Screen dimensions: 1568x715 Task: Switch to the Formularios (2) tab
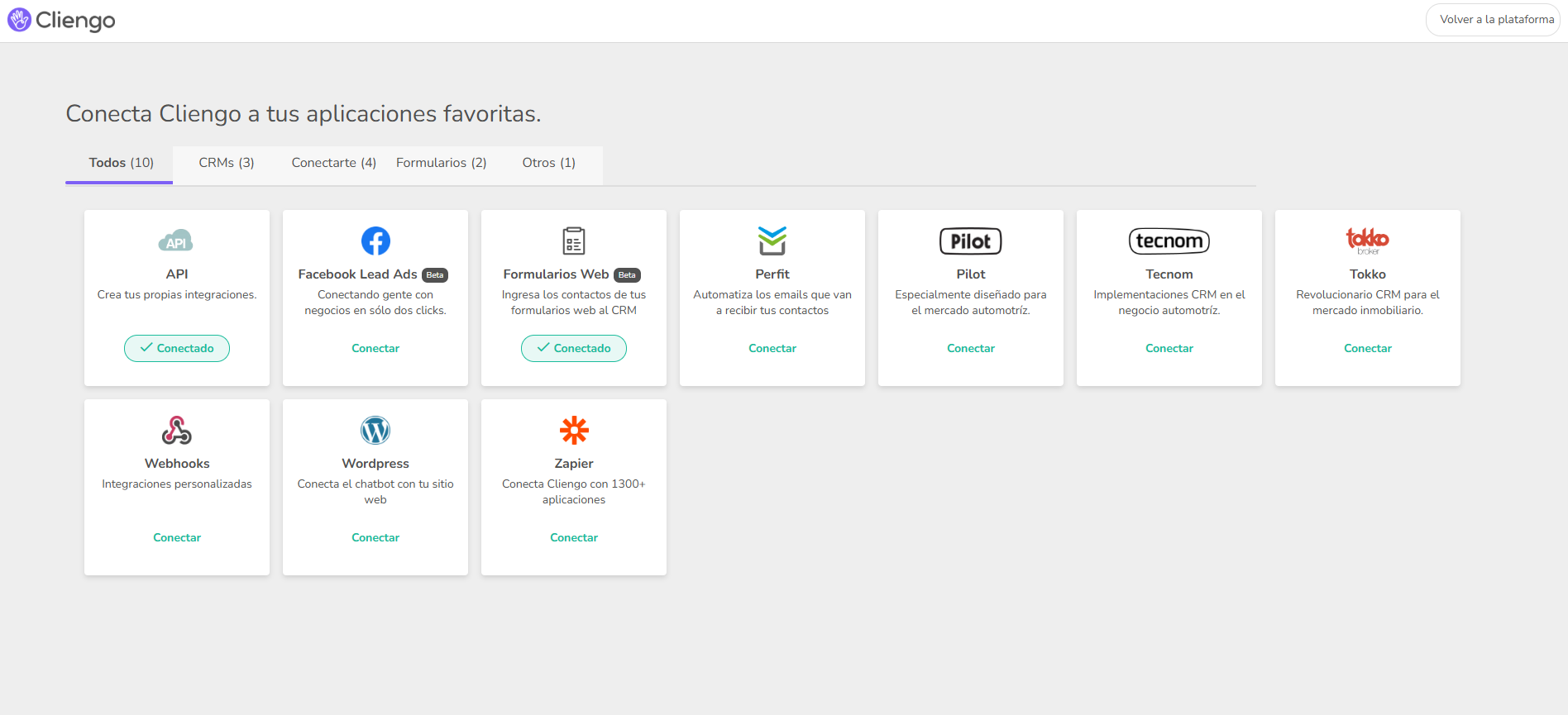(x=442, y=163)
